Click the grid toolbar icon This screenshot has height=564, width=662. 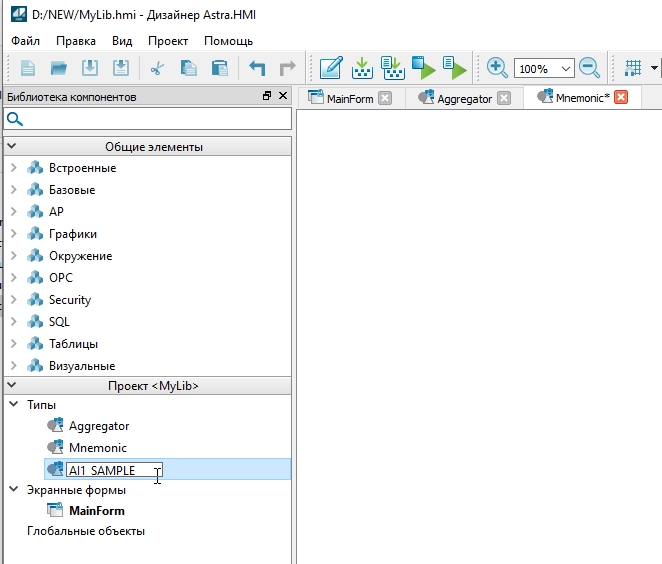point(633,69)
